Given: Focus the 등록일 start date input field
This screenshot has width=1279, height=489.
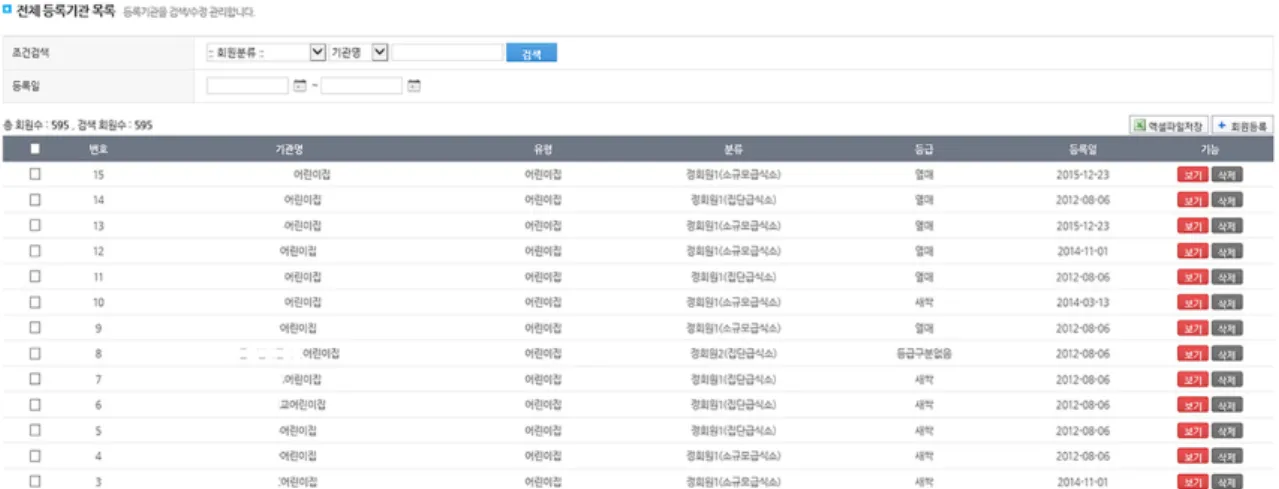Looking at the screenshot, I should 247,86.
